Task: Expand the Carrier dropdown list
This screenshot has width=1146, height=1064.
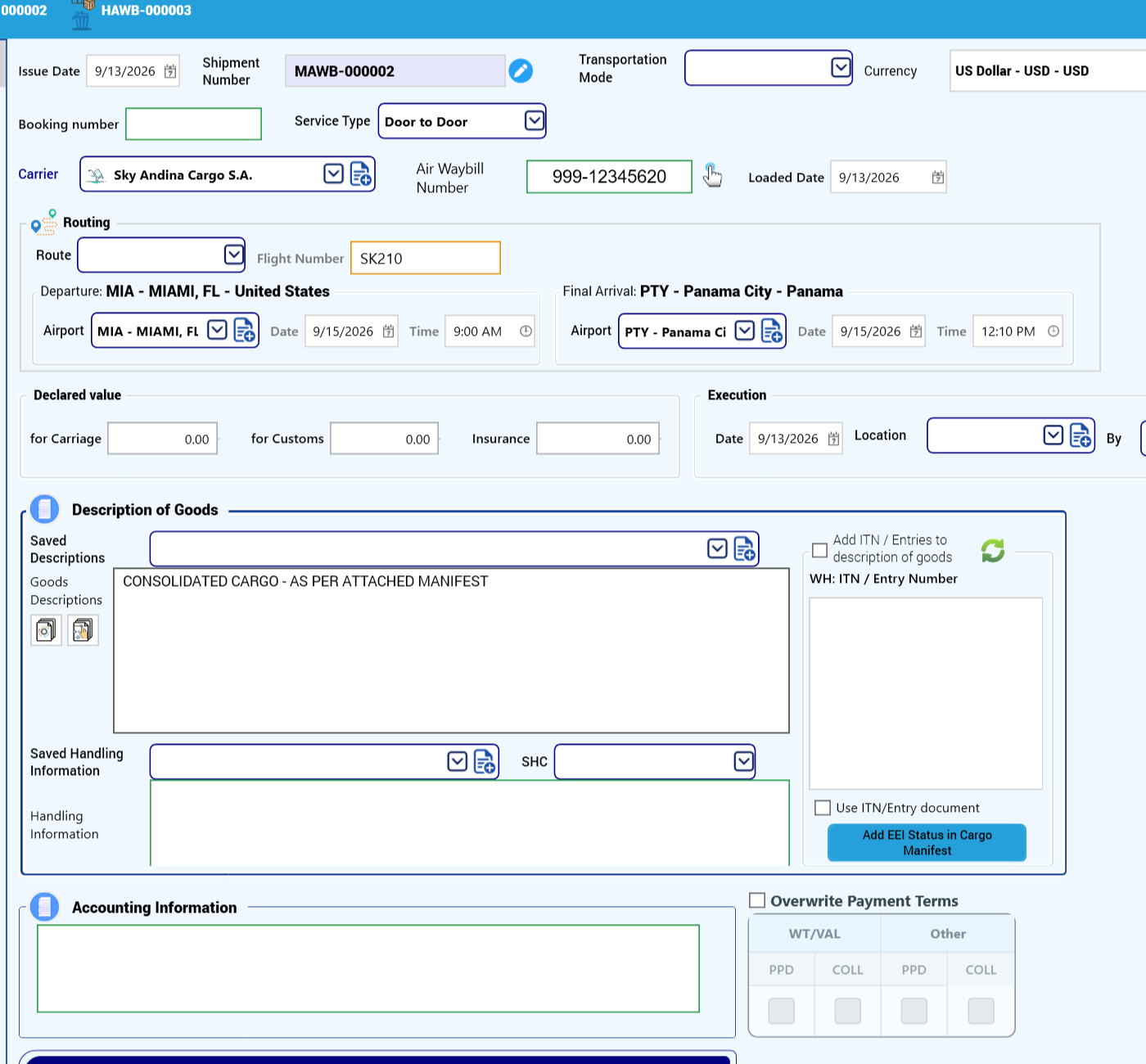Action: click(333, 174)
